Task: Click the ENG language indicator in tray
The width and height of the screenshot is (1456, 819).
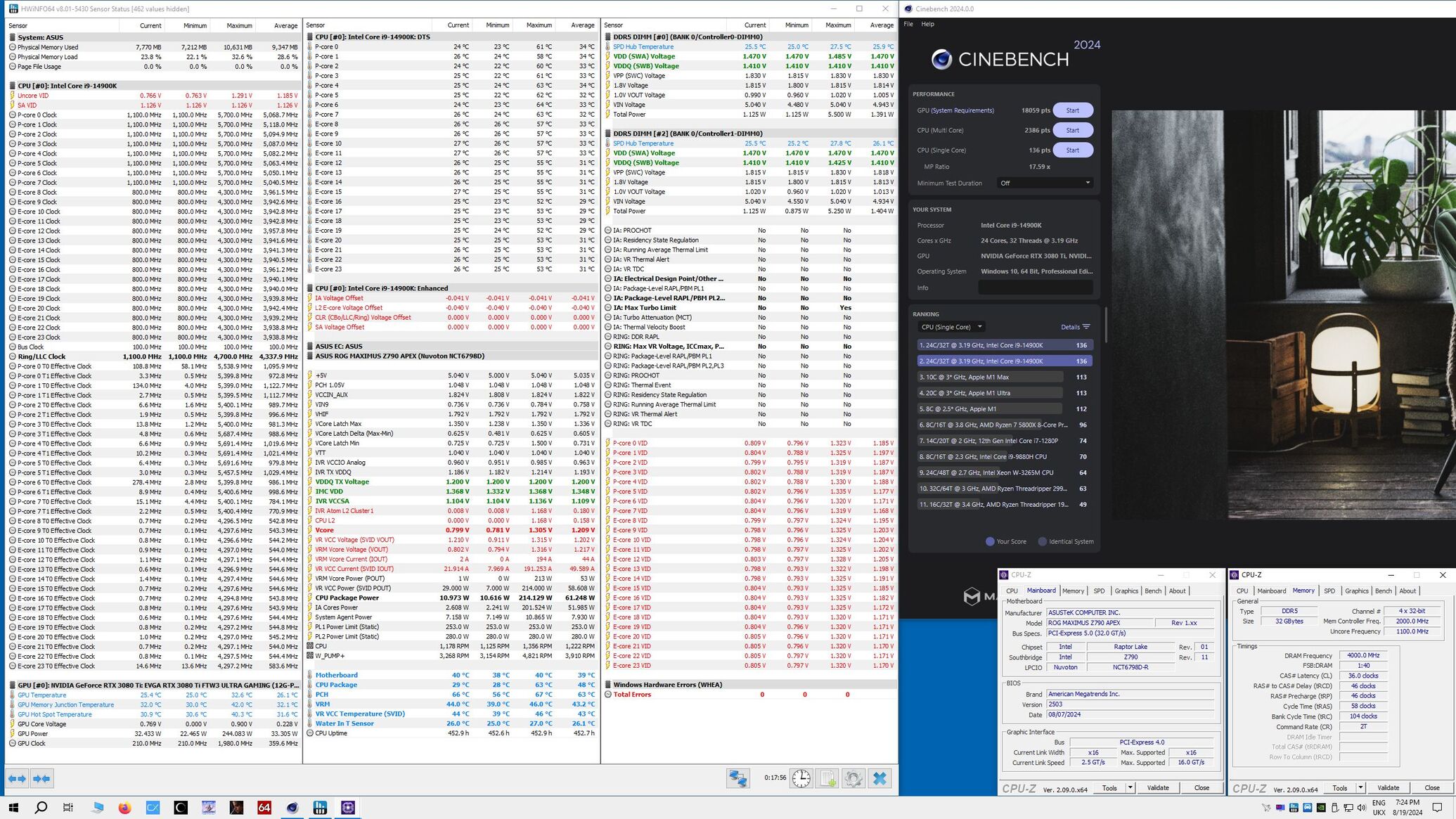Action: (1379, 807)
